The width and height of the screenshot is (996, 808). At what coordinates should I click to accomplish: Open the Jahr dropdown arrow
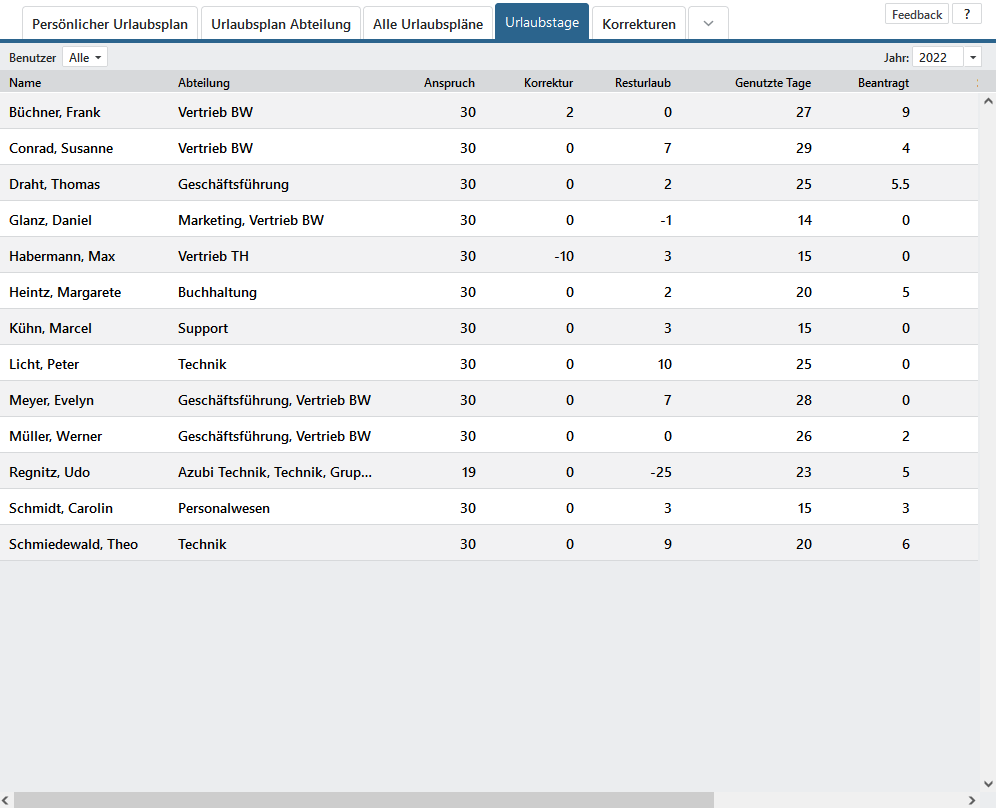click(x=972, y=58)
